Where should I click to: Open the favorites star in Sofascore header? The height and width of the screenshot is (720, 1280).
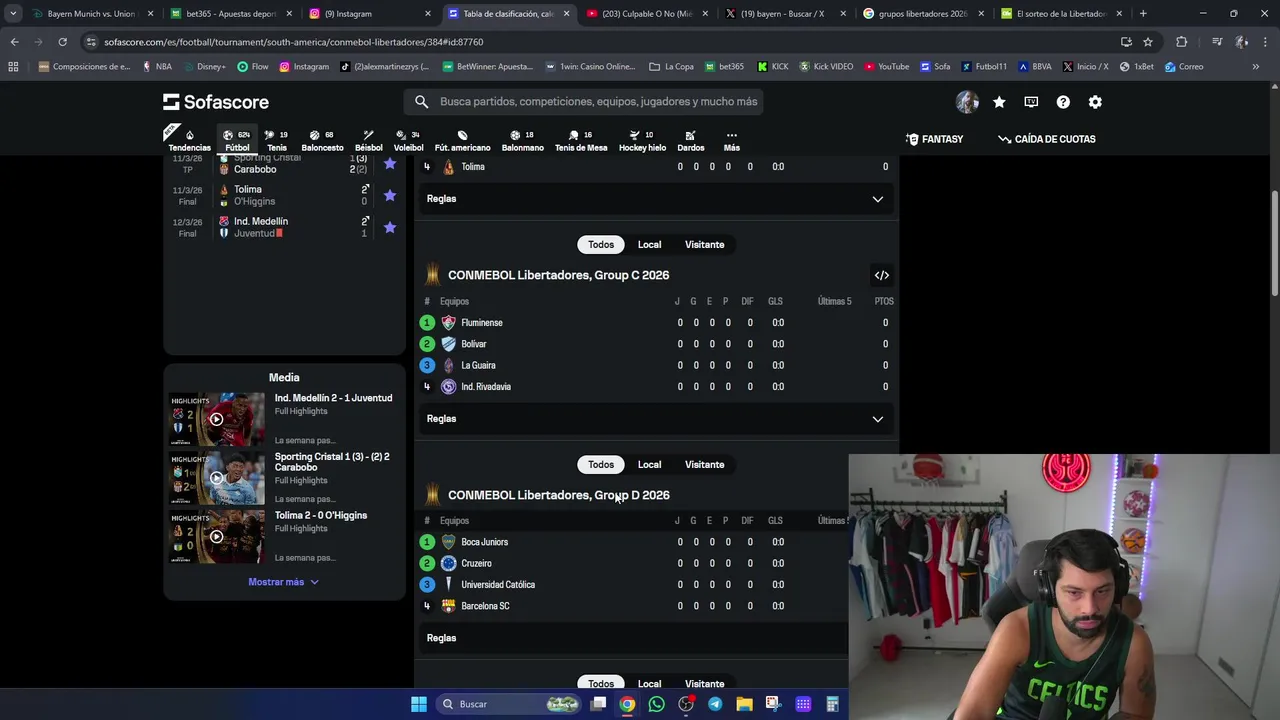pyautogui.click(x=999, y=102)
